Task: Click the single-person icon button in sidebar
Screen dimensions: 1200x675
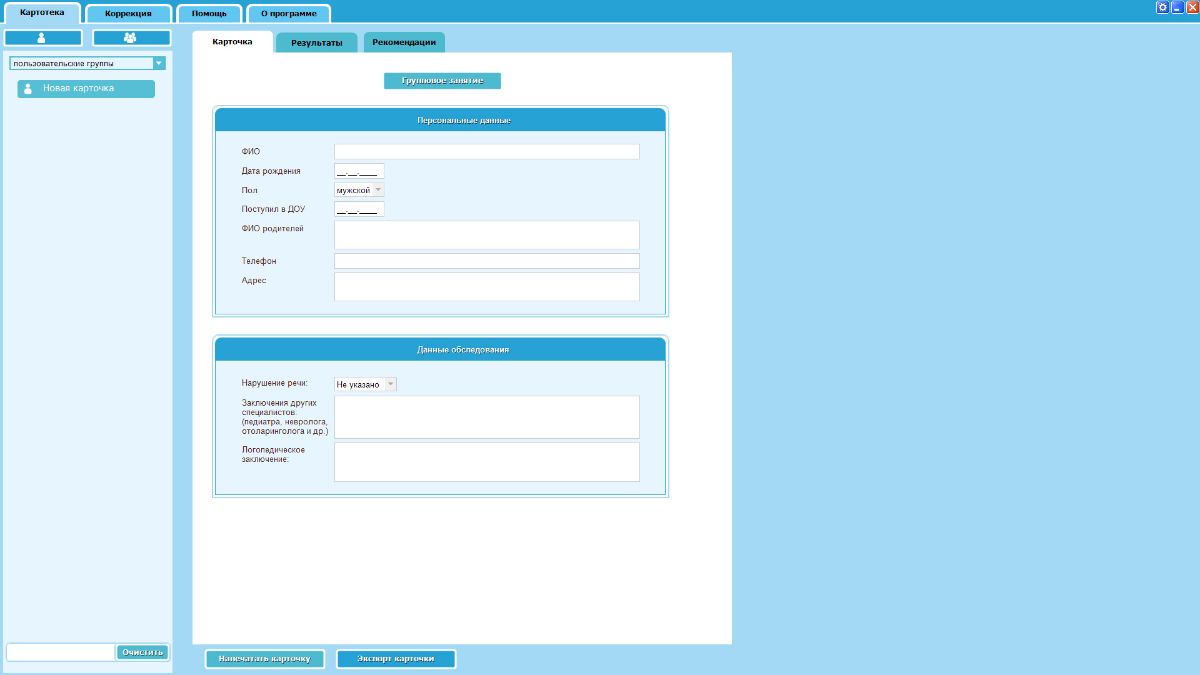Action: [x=43, y=38]
